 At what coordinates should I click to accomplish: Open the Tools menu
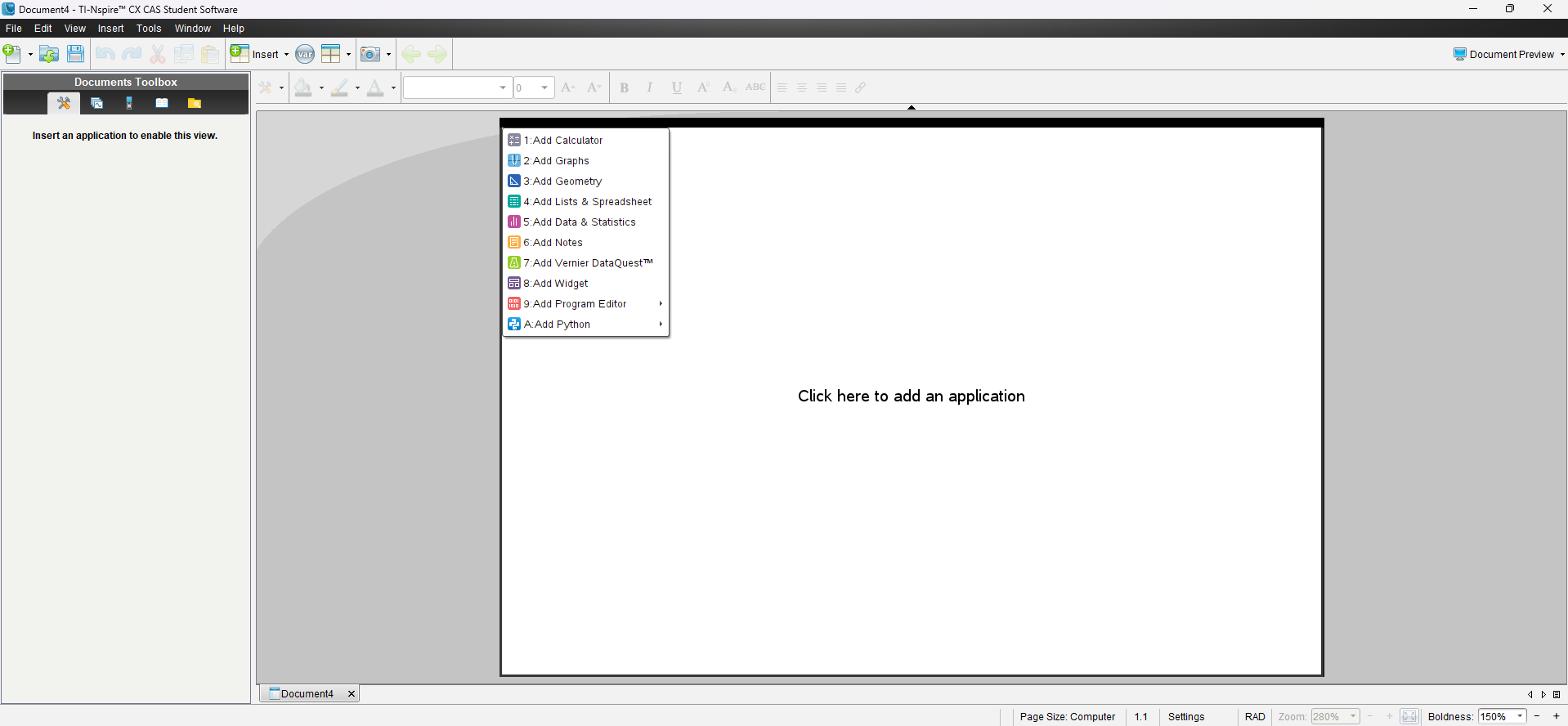(x=148, y=29)
